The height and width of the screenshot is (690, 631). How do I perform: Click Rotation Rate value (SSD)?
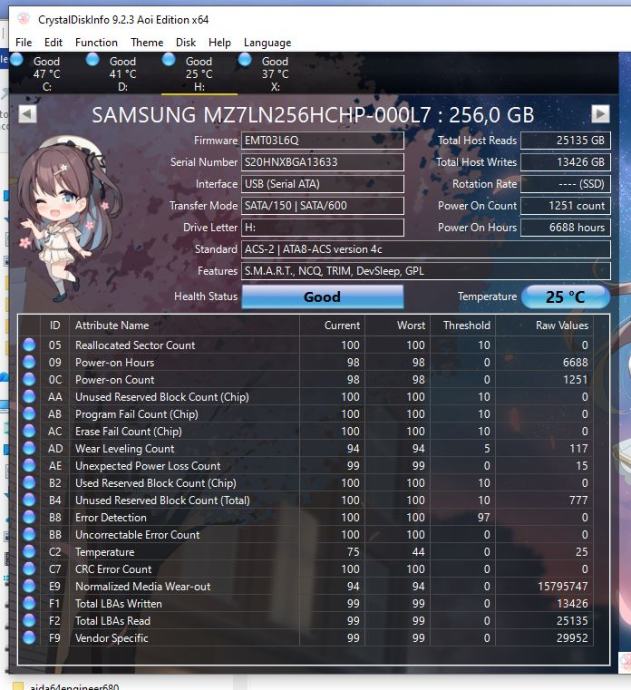tap(565, 184)
